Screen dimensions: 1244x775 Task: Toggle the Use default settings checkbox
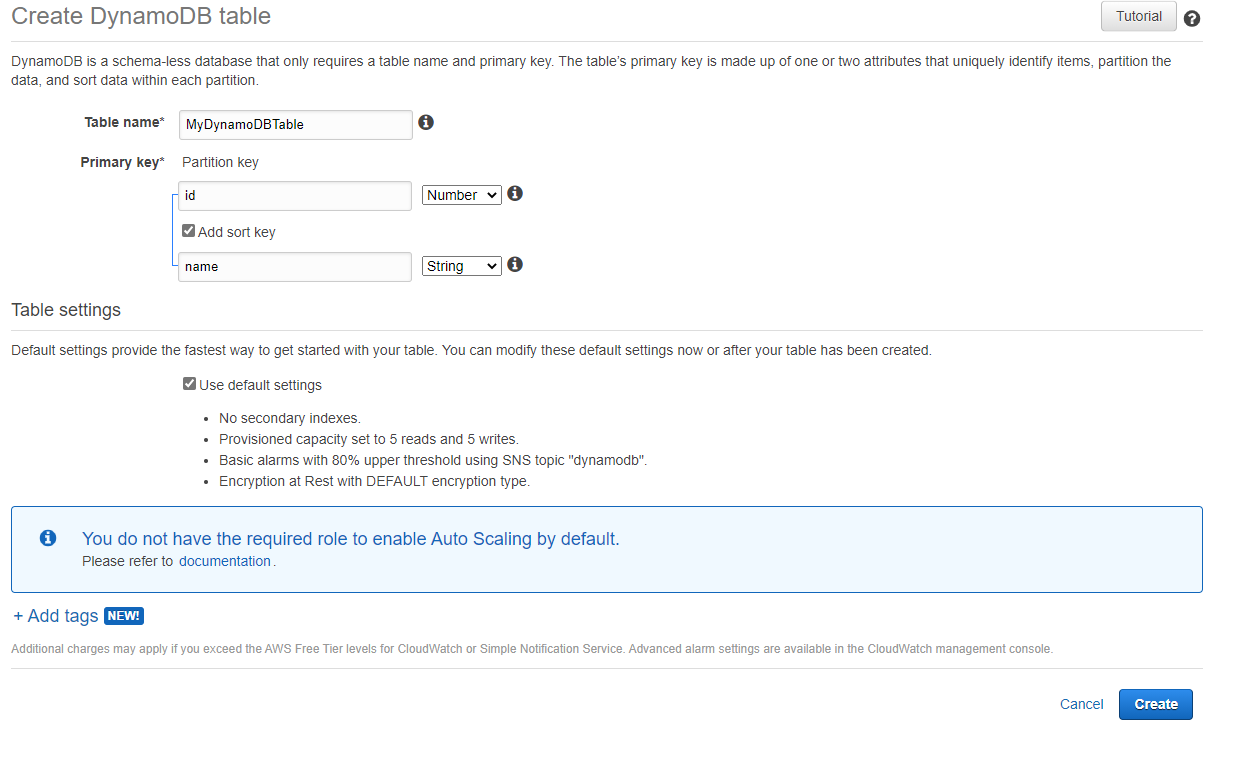(x=189, y=384)
